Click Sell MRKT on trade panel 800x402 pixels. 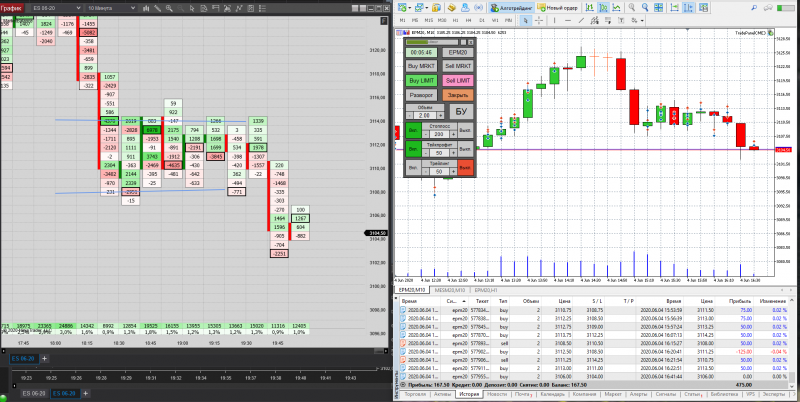coord(458,66)
